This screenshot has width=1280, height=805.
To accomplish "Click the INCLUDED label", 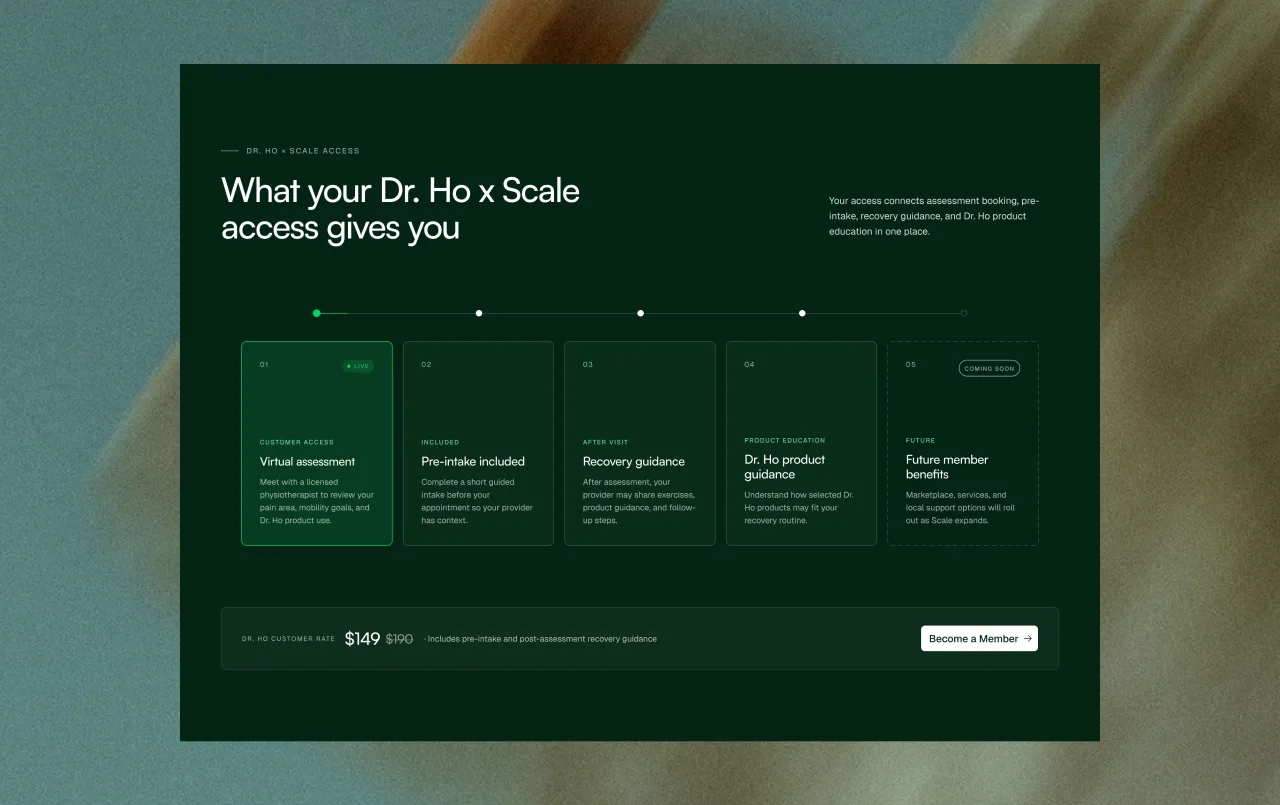I will coord(440,442).
